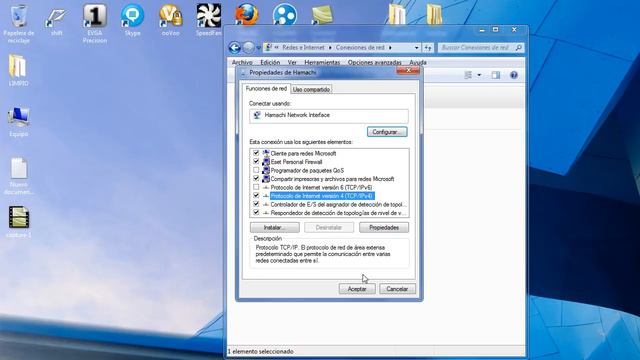Select the shift desktop shortcut
The width and height of the screenshot is (640, 360).
coord(56,21)
